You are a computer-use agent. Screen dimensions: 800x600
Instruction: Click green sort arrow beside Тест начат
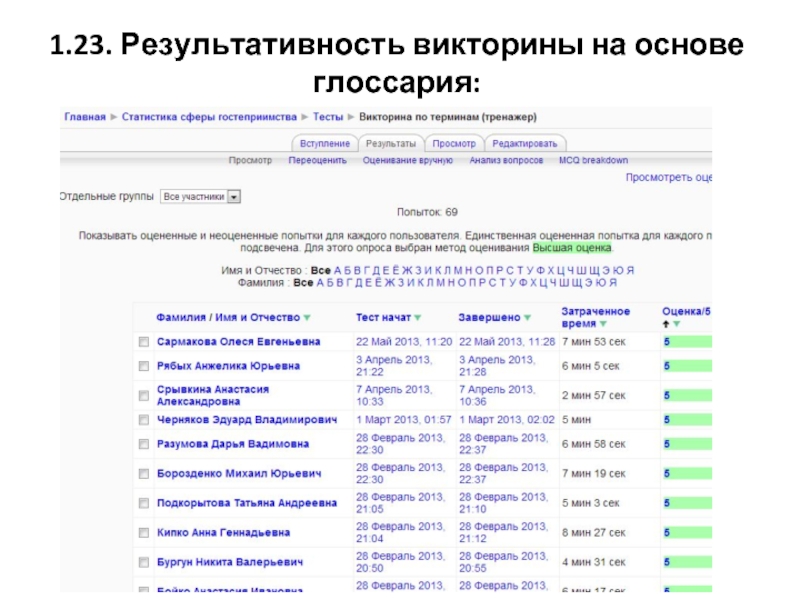[418, 318]
